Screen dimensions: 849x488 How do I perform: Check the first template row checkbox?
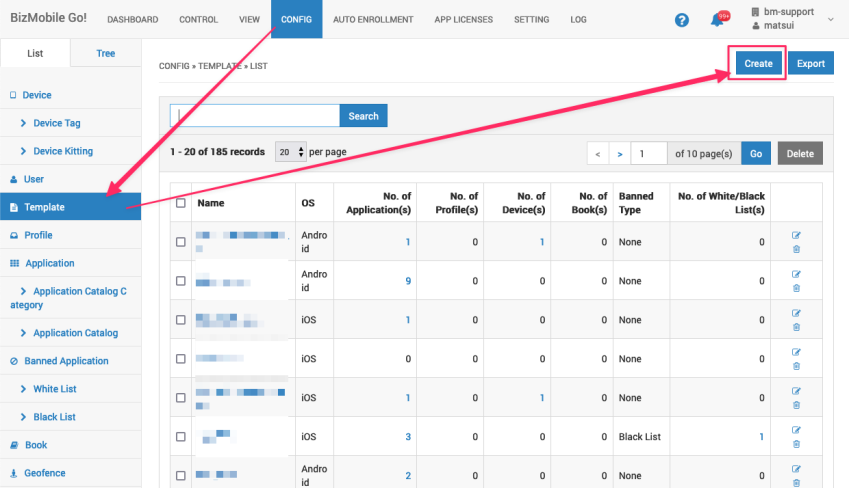(x=180, y=242)
